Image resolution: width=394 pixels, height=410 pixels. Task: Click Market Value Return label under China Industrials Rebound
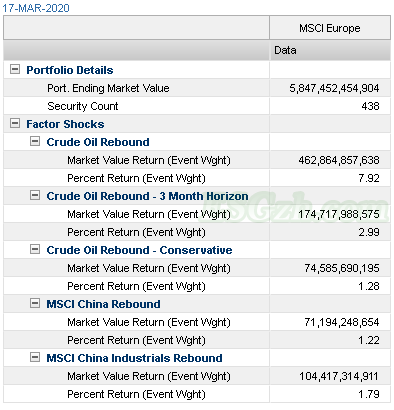[x=149, y=376]
